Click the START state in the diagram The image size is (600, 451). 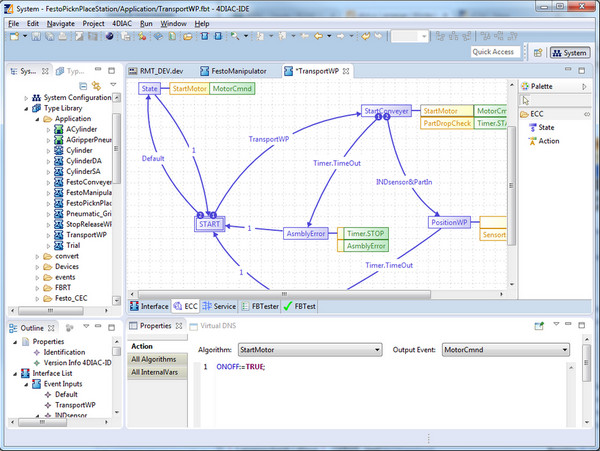(209, 225)
